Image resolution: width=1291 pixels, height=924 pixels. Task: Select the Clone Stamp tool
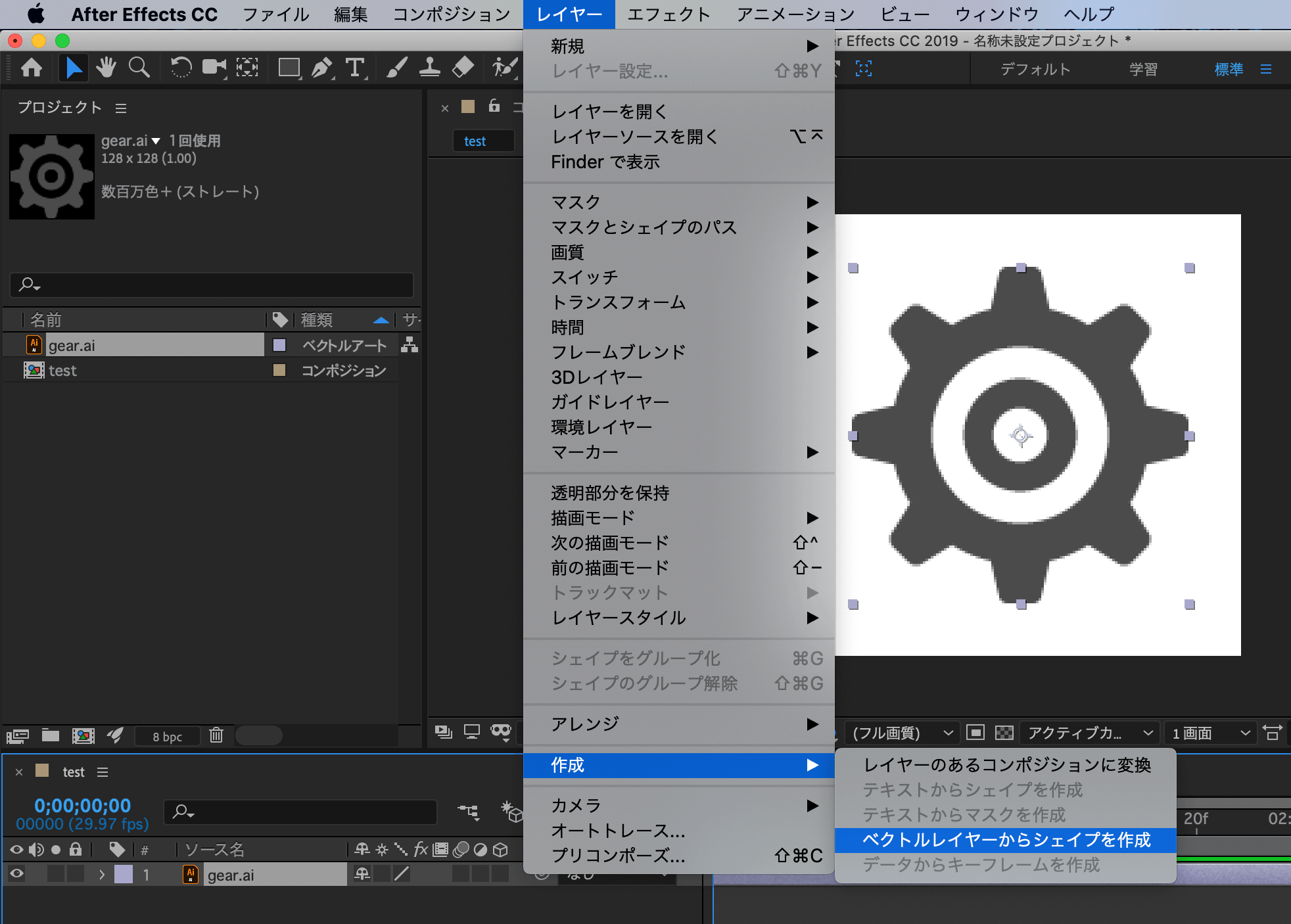(430, 67)
